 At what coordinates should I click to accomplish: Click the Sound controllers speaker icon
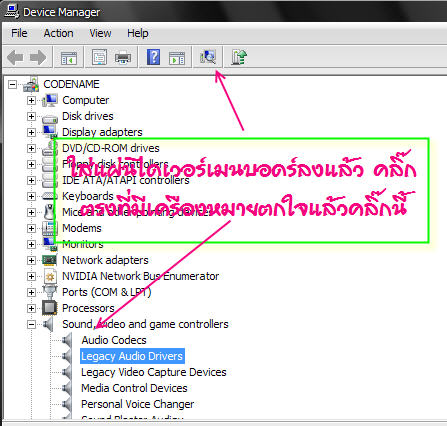49,324
